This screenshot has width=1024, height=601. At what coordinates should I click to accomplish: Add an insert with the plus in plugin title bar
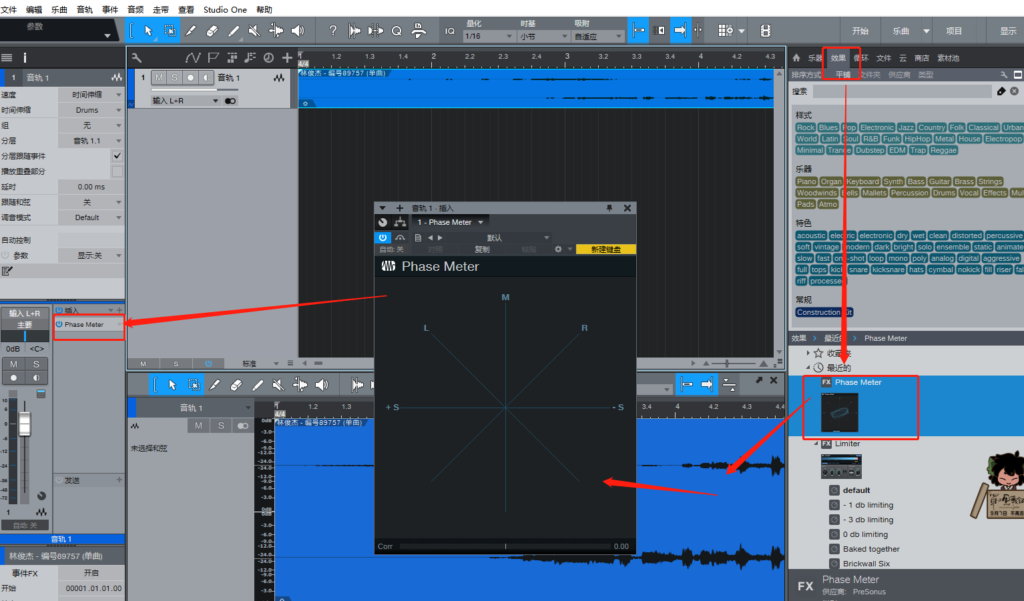point(399,208)
